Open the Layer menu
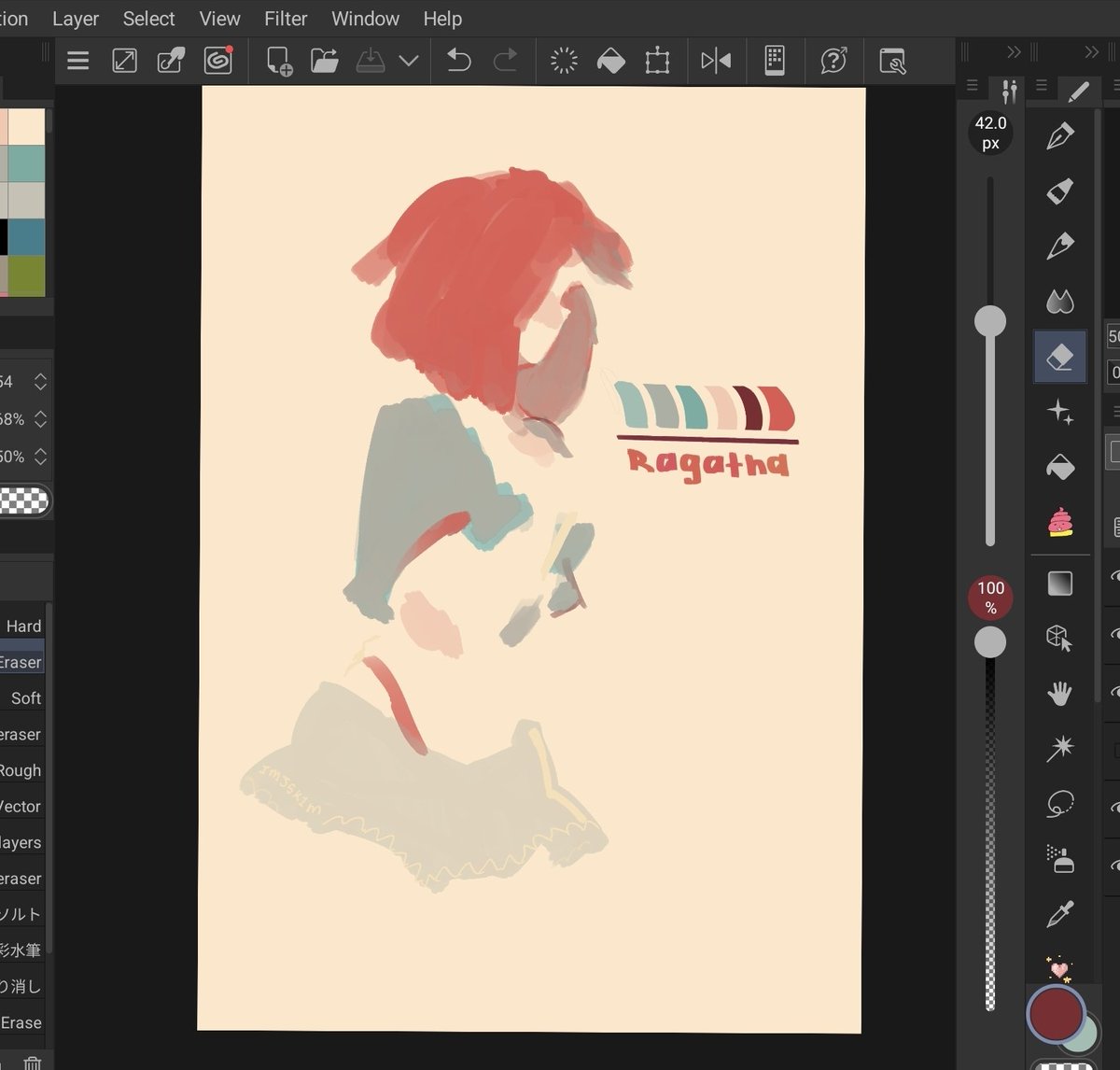This screenshot has width=1120, height=1070. [76, 19]
